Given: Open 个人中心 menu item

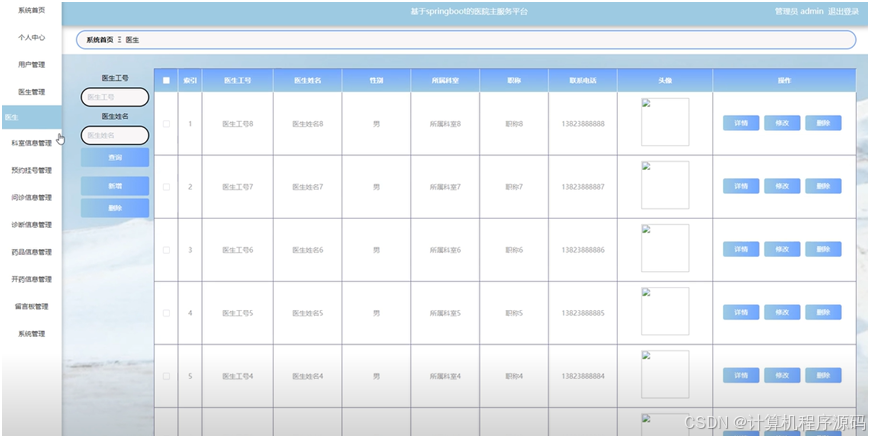Looking at the screenshot, I should tap(31, 38).
